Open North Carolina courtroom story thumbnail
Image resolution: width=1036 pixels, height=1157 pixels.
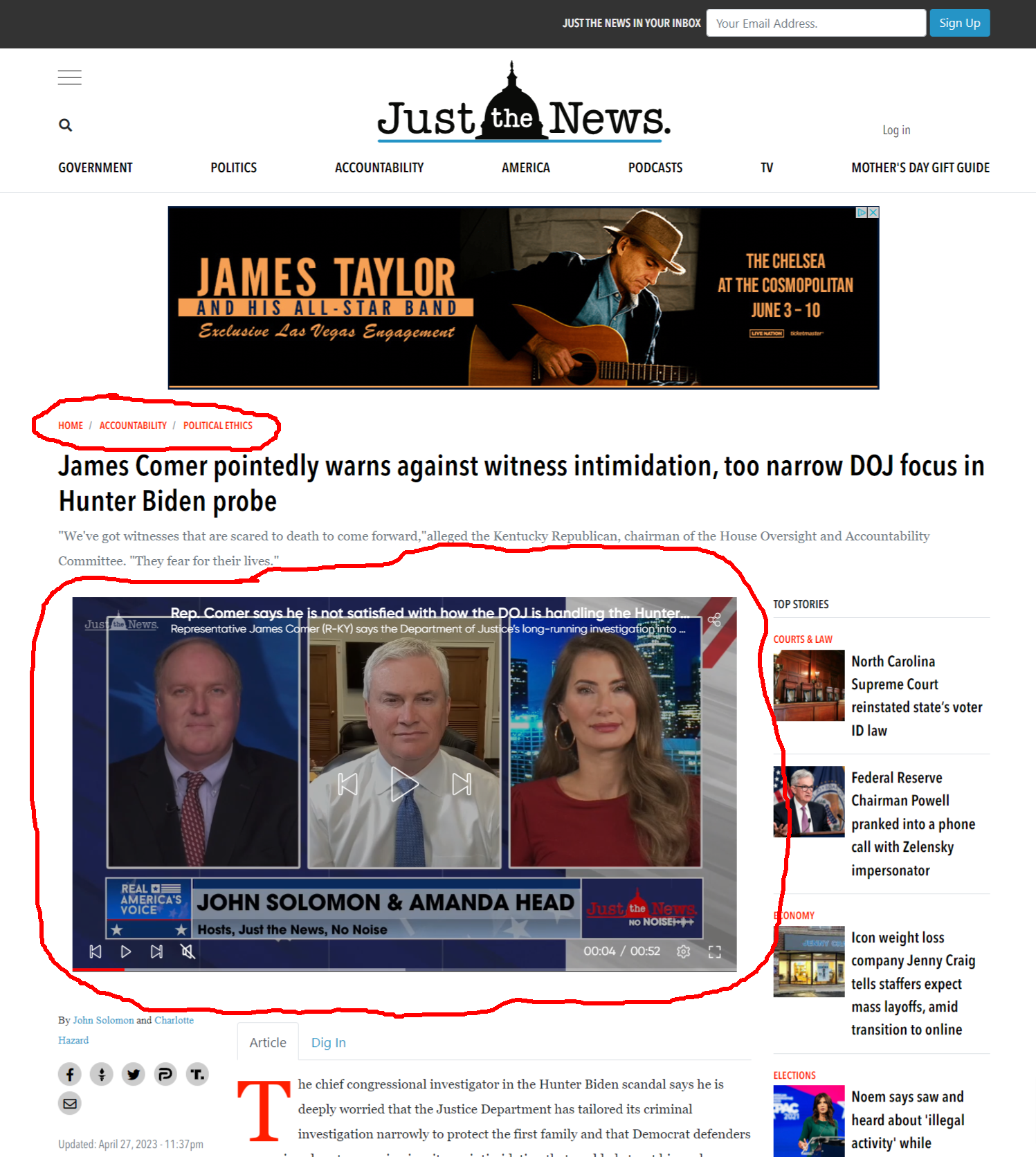point(809,686)
